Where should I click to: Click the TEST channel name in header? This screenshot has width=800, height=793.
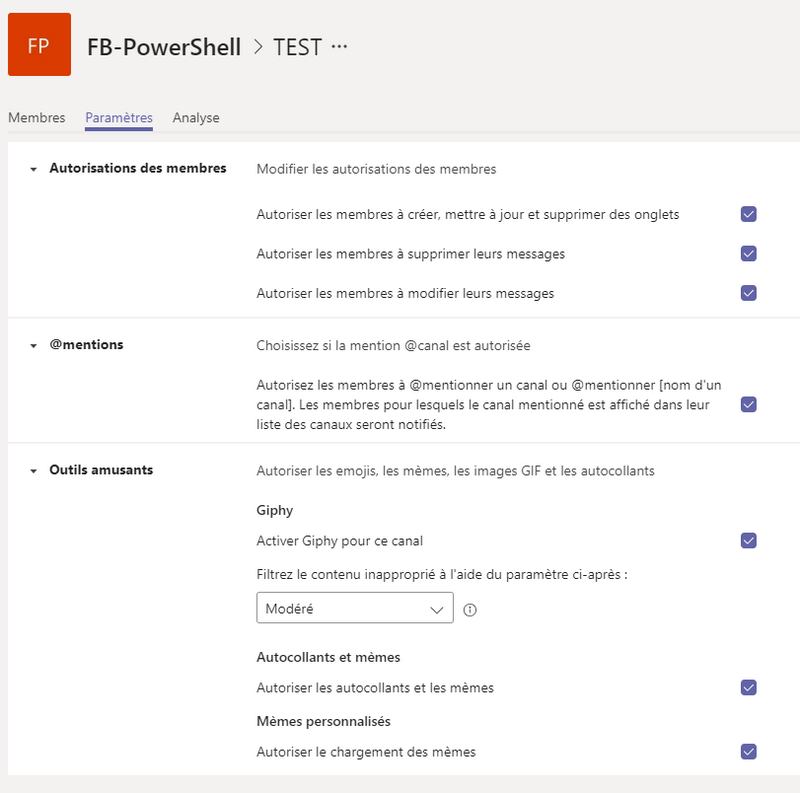coord(297,47)
